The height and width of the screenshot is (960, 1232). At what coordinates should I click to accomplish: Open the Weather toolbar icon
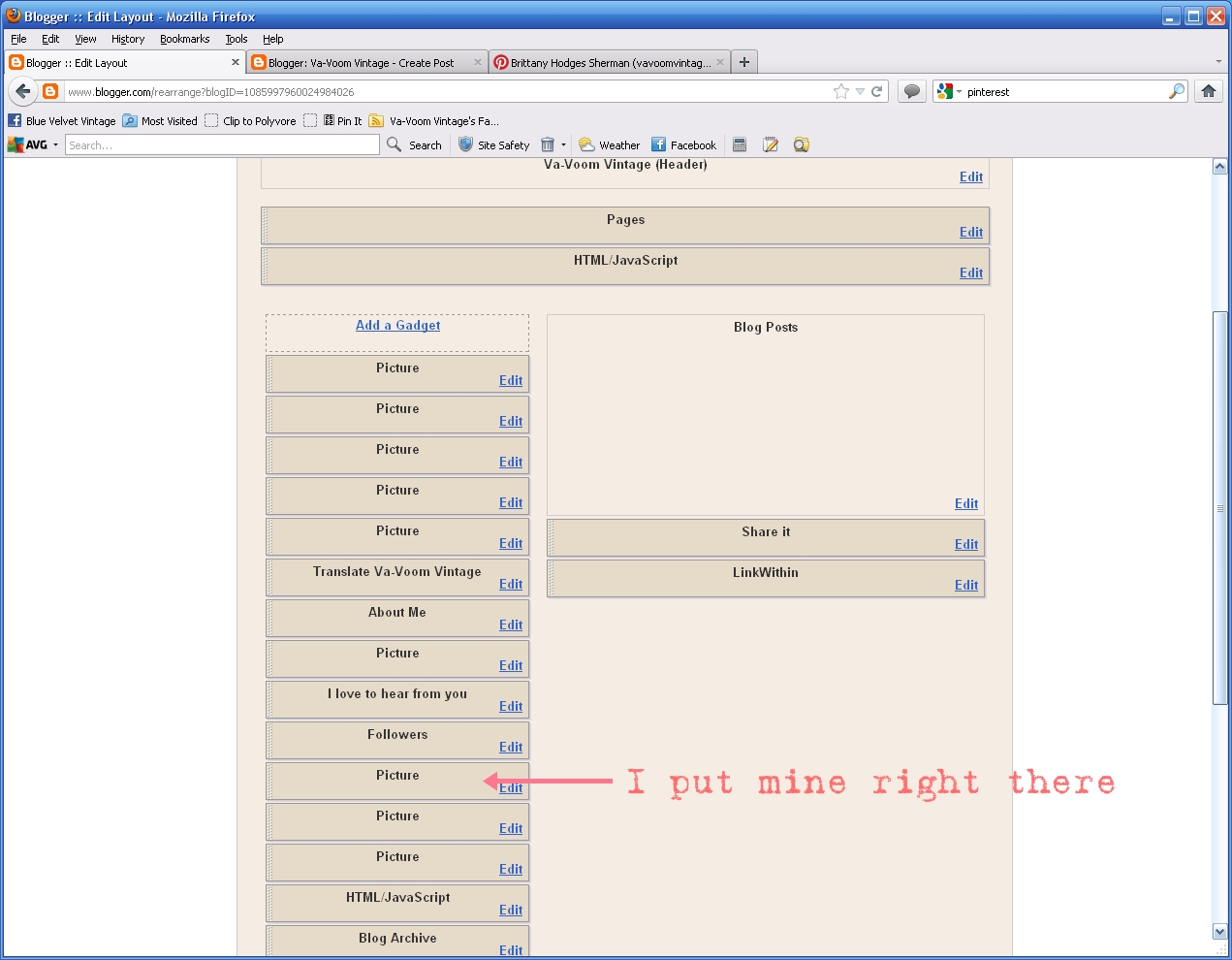tap(585, 144)
